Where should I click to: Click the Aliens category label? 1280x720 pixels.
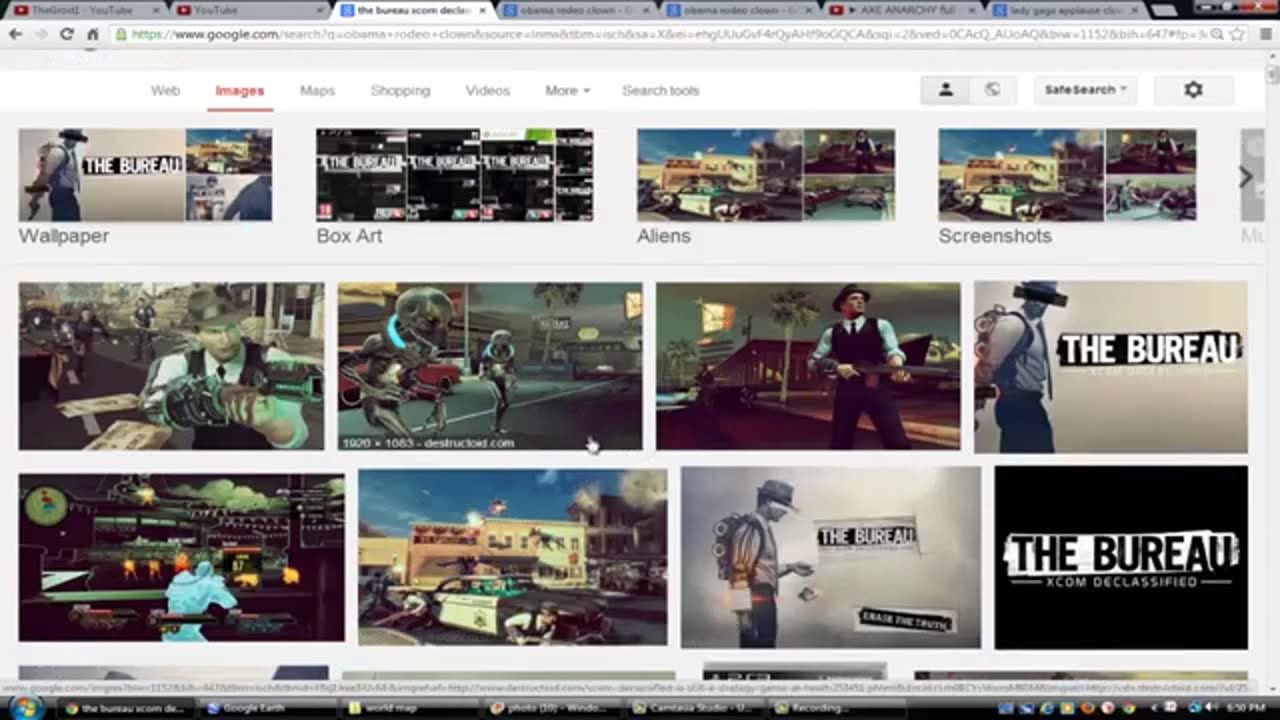tap(664, 236)
